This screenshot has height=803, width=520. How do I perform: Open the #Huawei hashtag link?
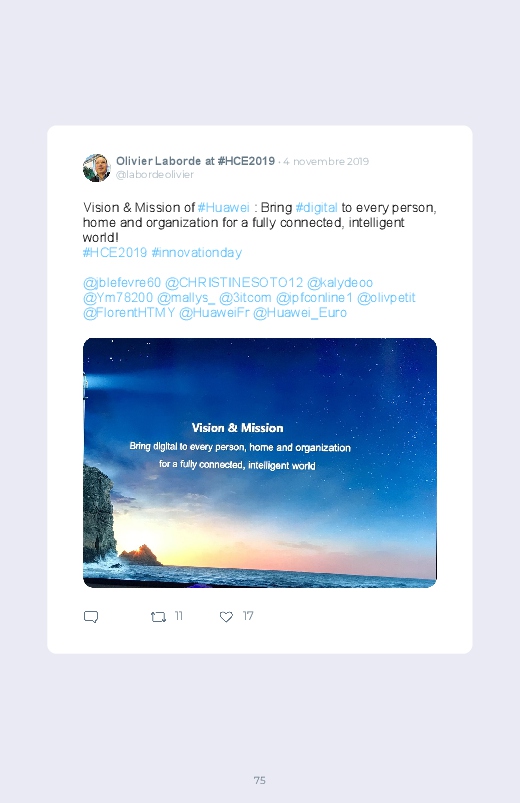coord(223,207)
